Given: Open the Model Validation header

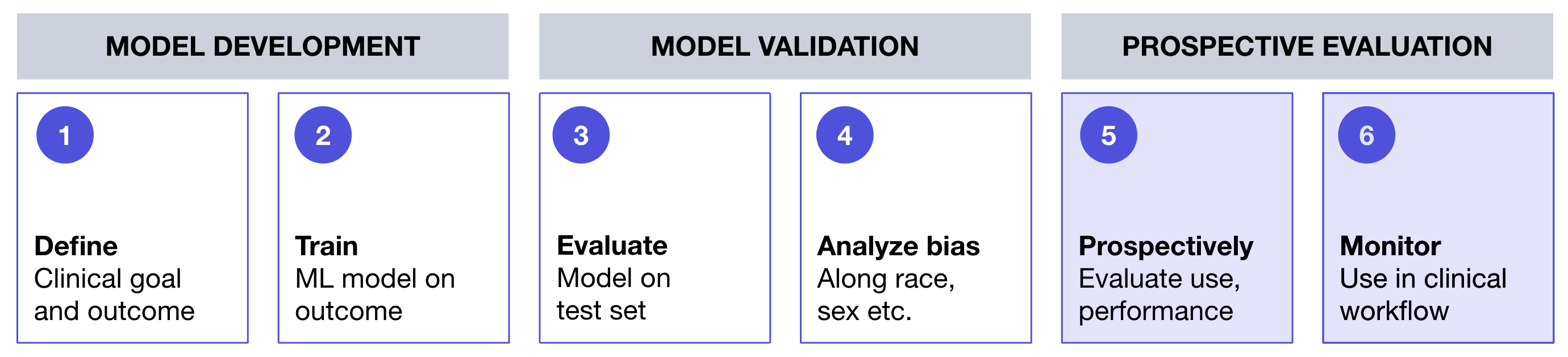Looking at the screenshot, I should point(785,47).
